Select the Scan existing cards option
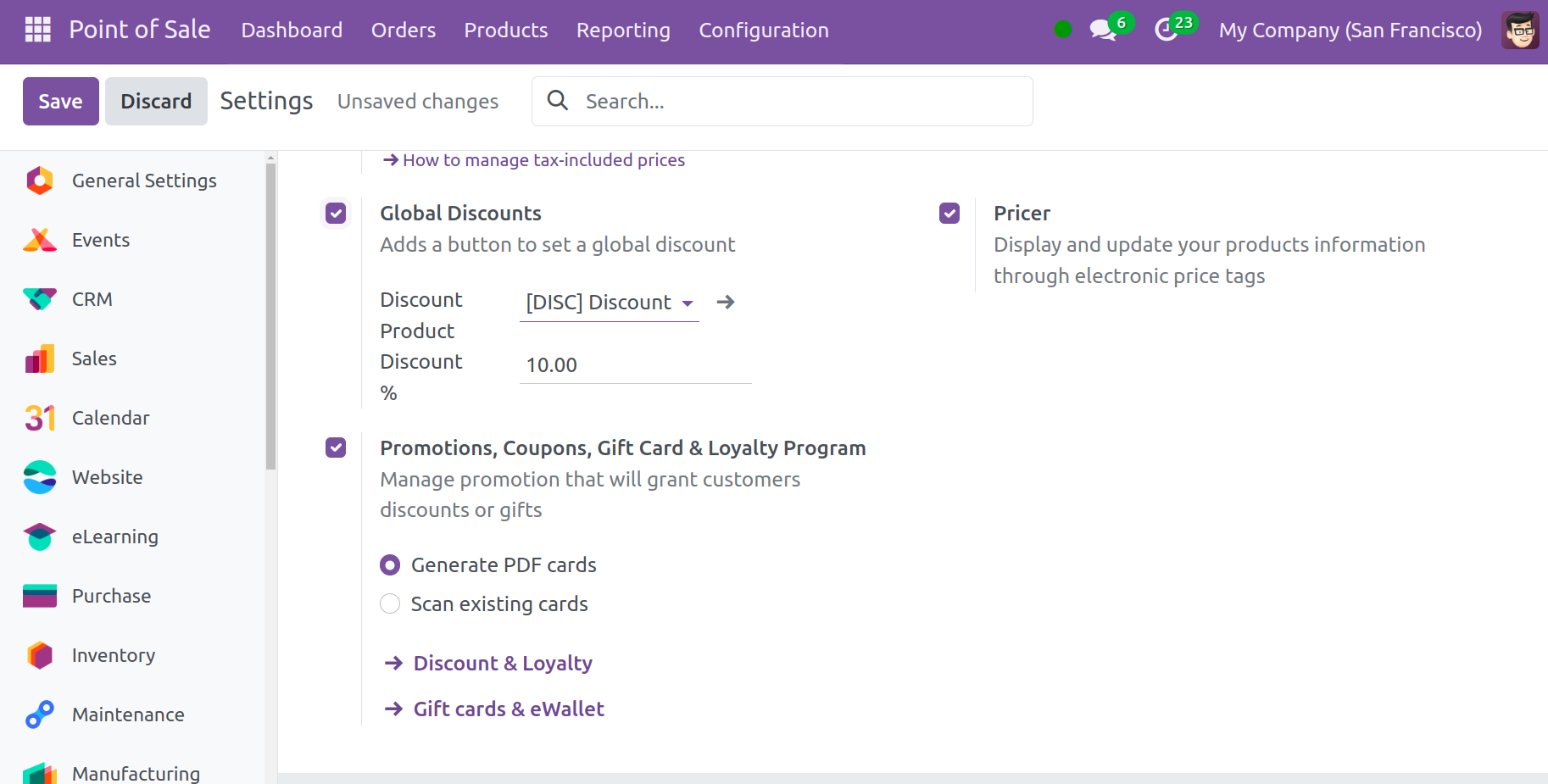The image size is (1548, 784). click(x=390, y=603)
